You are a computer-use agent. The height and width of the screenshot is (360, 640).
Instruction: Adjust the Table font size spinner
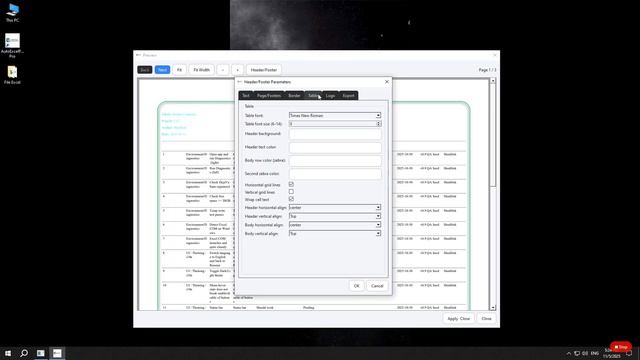coord(378,124)
